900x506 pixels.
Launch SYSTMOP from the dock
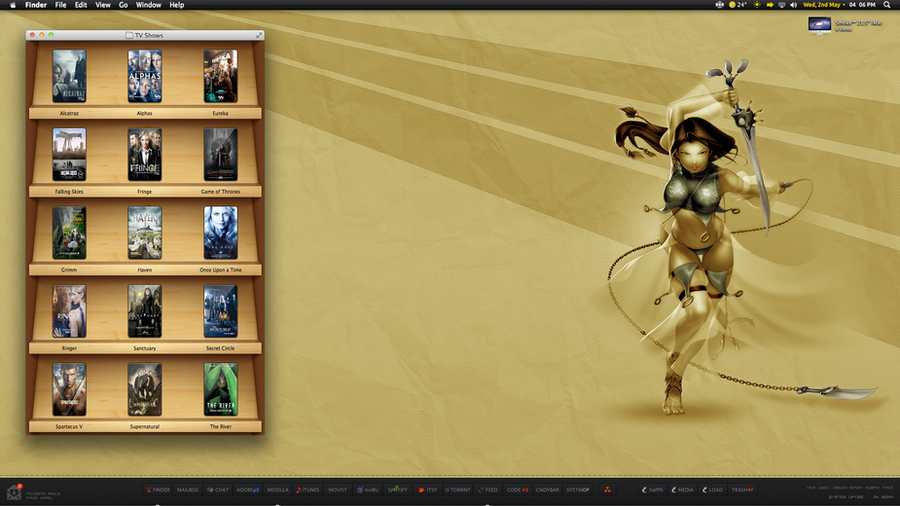577,490
